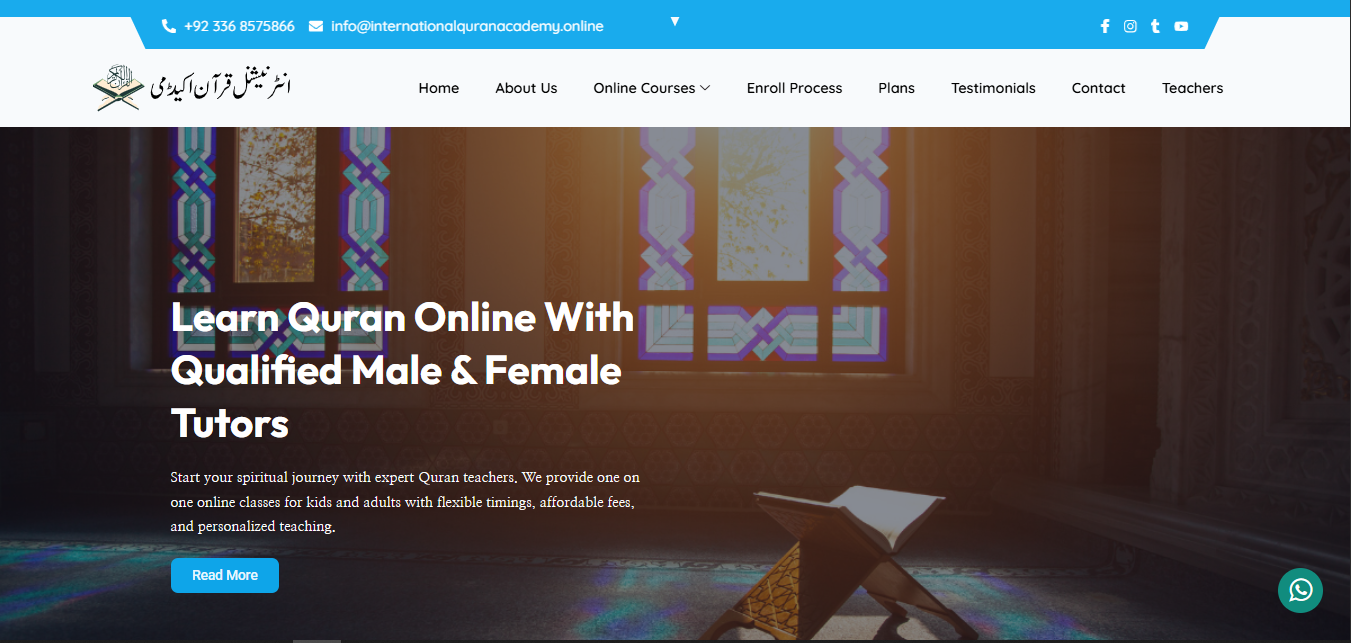This screenshot has width=1351, height=643.
Task: Open the Tumblr social icon
Action: (1155, 26)
